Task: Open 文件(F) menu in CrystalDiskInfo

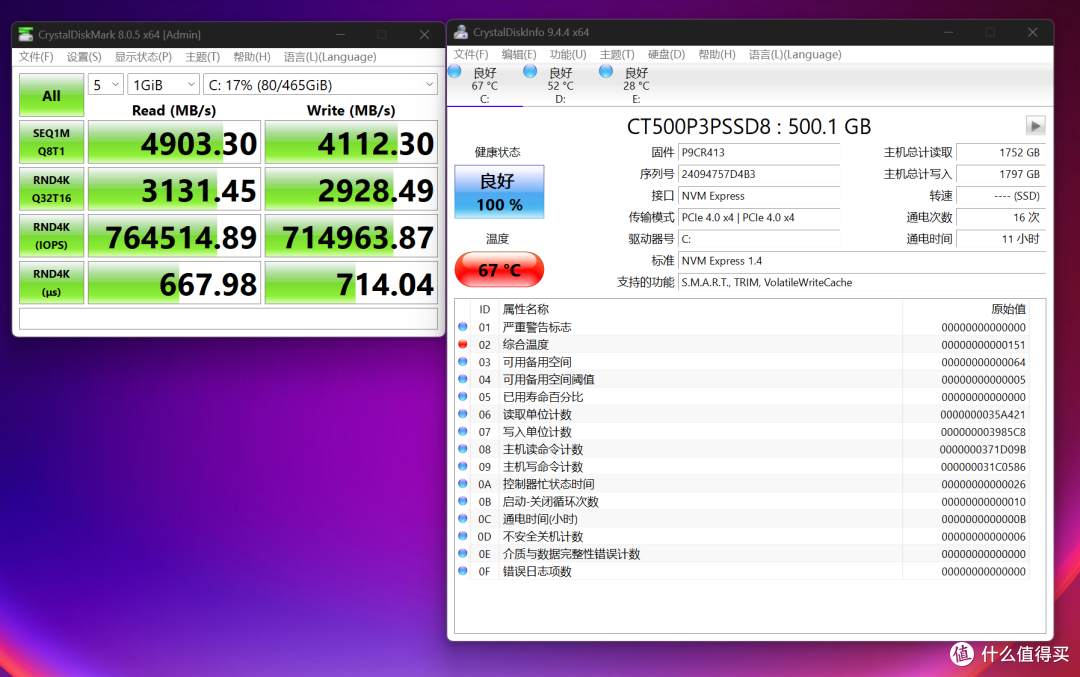Action: pos(471,54)
